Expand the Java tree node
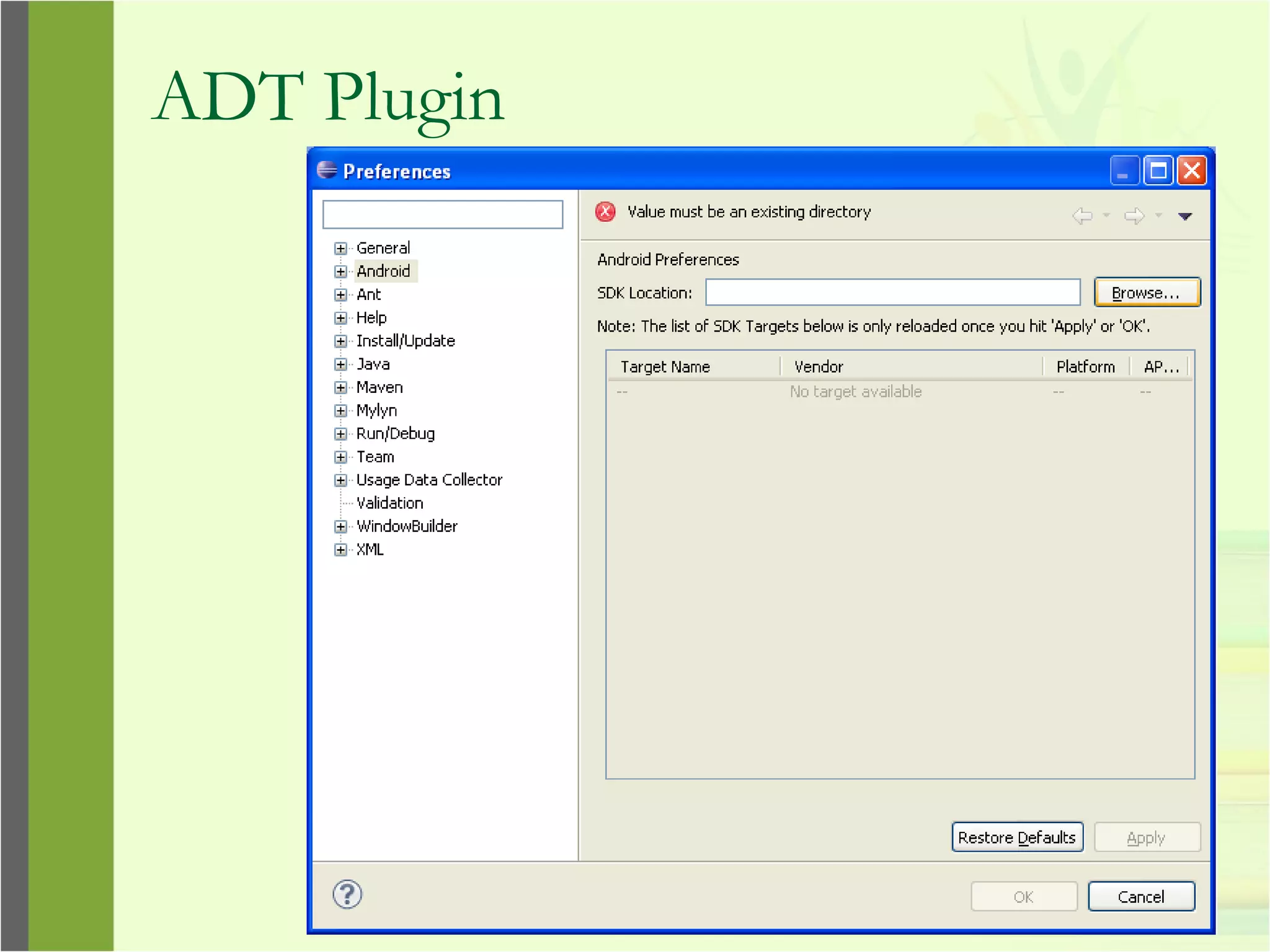The height and width of the screenshot is (952, 1270). [340, 364]
